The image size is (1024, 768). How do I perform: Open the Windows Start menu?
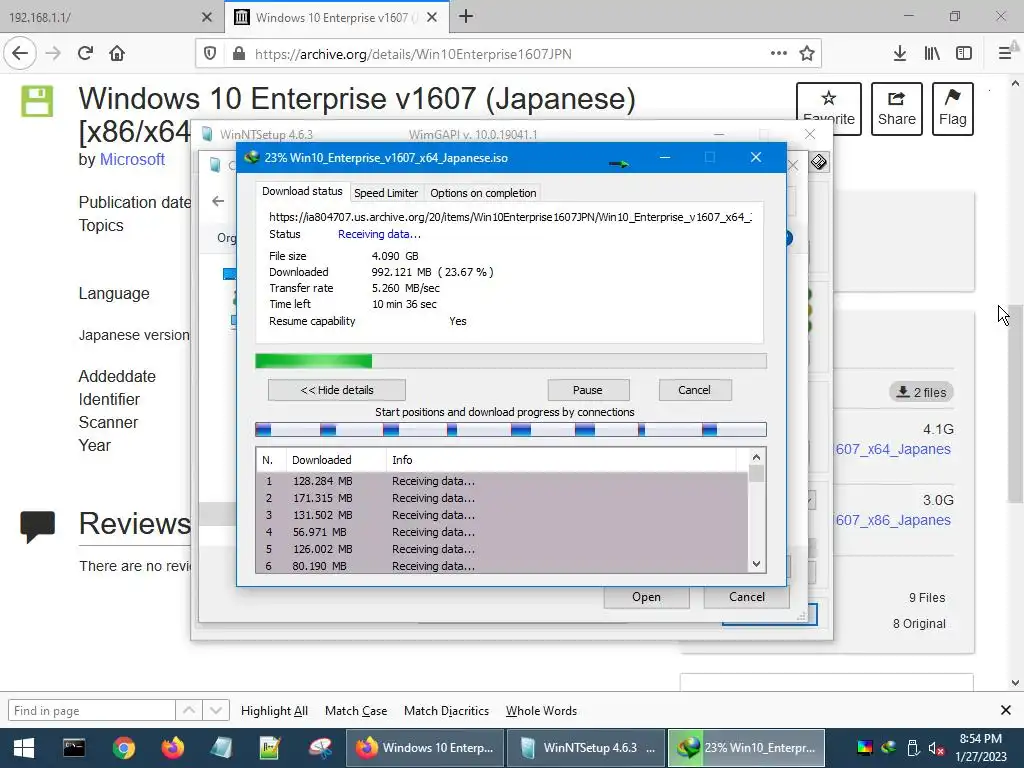tap(24, 748)
